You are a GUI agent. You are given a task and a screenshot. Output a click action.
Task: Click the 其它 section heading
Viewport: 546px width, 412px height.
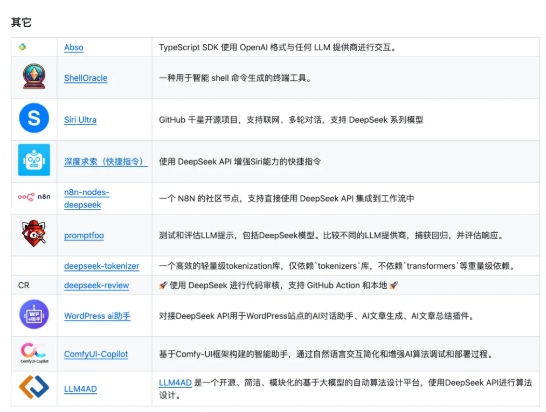(21, 22)
